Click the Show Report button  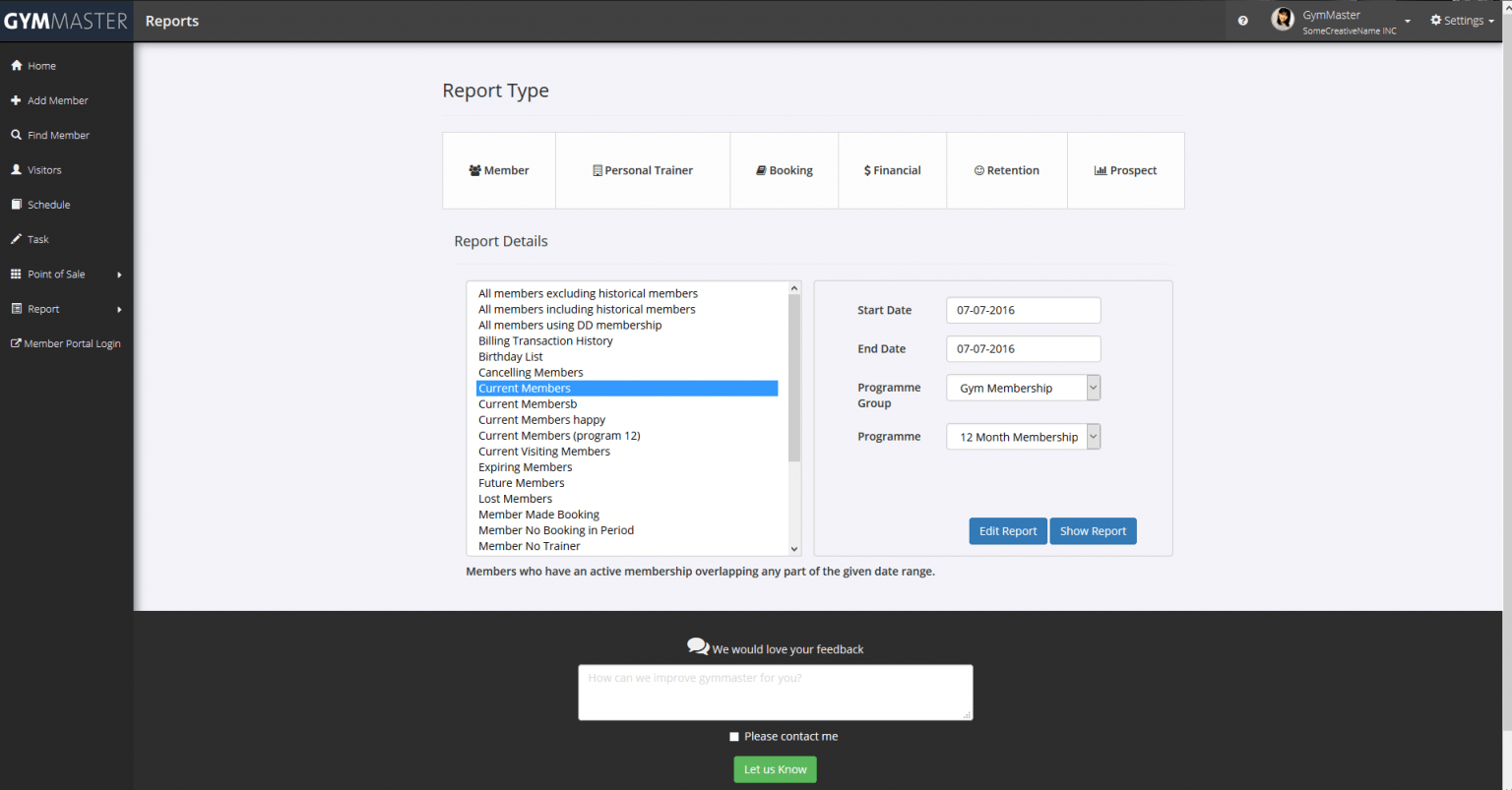(x=1093, y=531)
